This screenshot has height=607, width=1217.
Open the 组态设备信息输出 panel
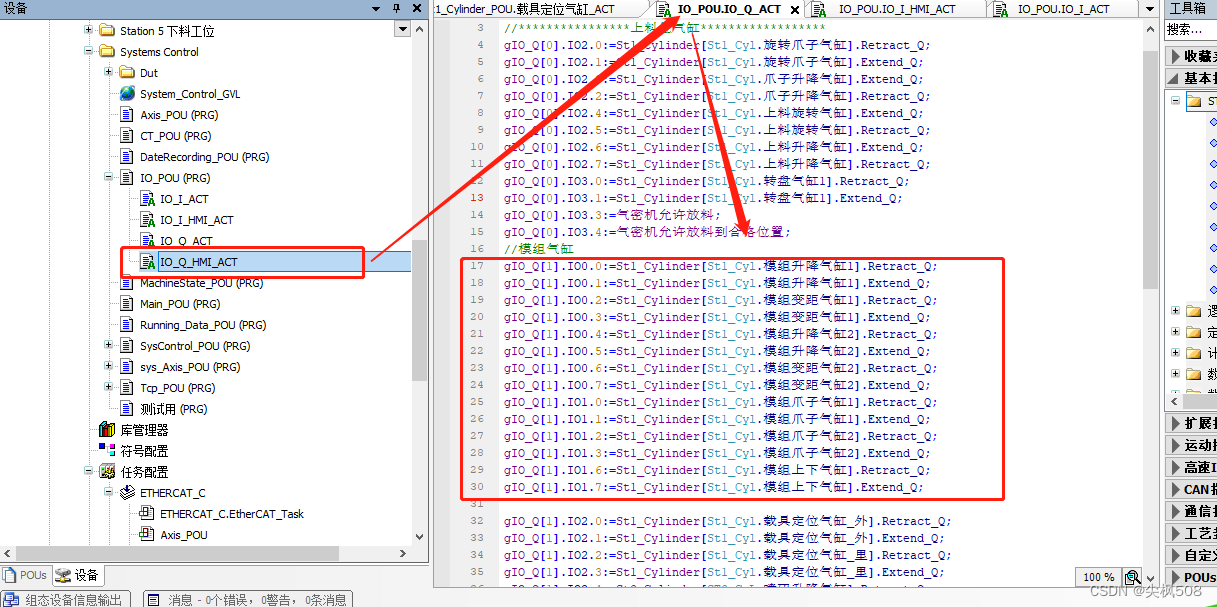tap(65, 599)
